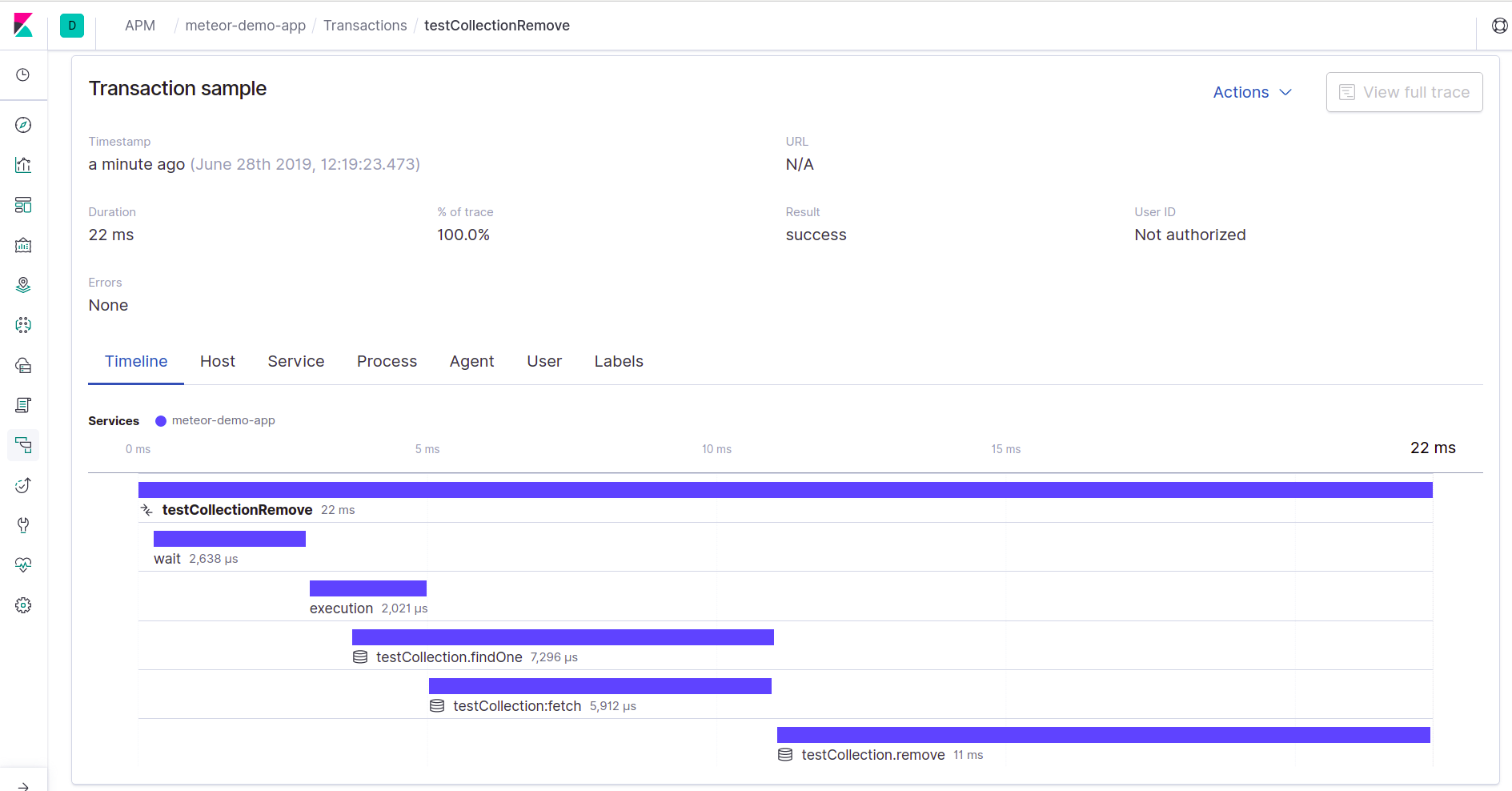Screen dimensions: 1512x791
Task: Open Uptime icon in sidebar
Action: pos(23,485)
